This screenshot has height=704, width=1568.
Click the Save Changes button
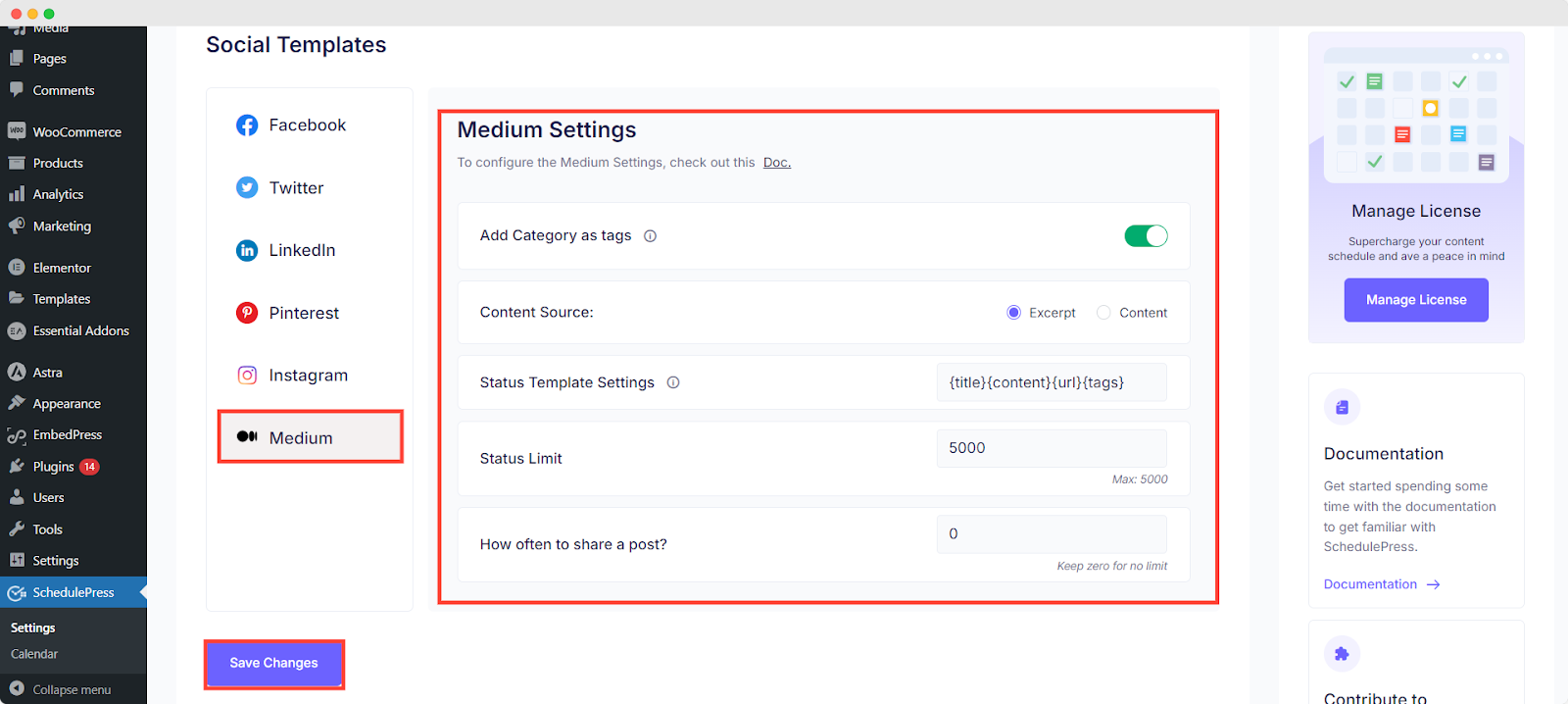(274, 664)
